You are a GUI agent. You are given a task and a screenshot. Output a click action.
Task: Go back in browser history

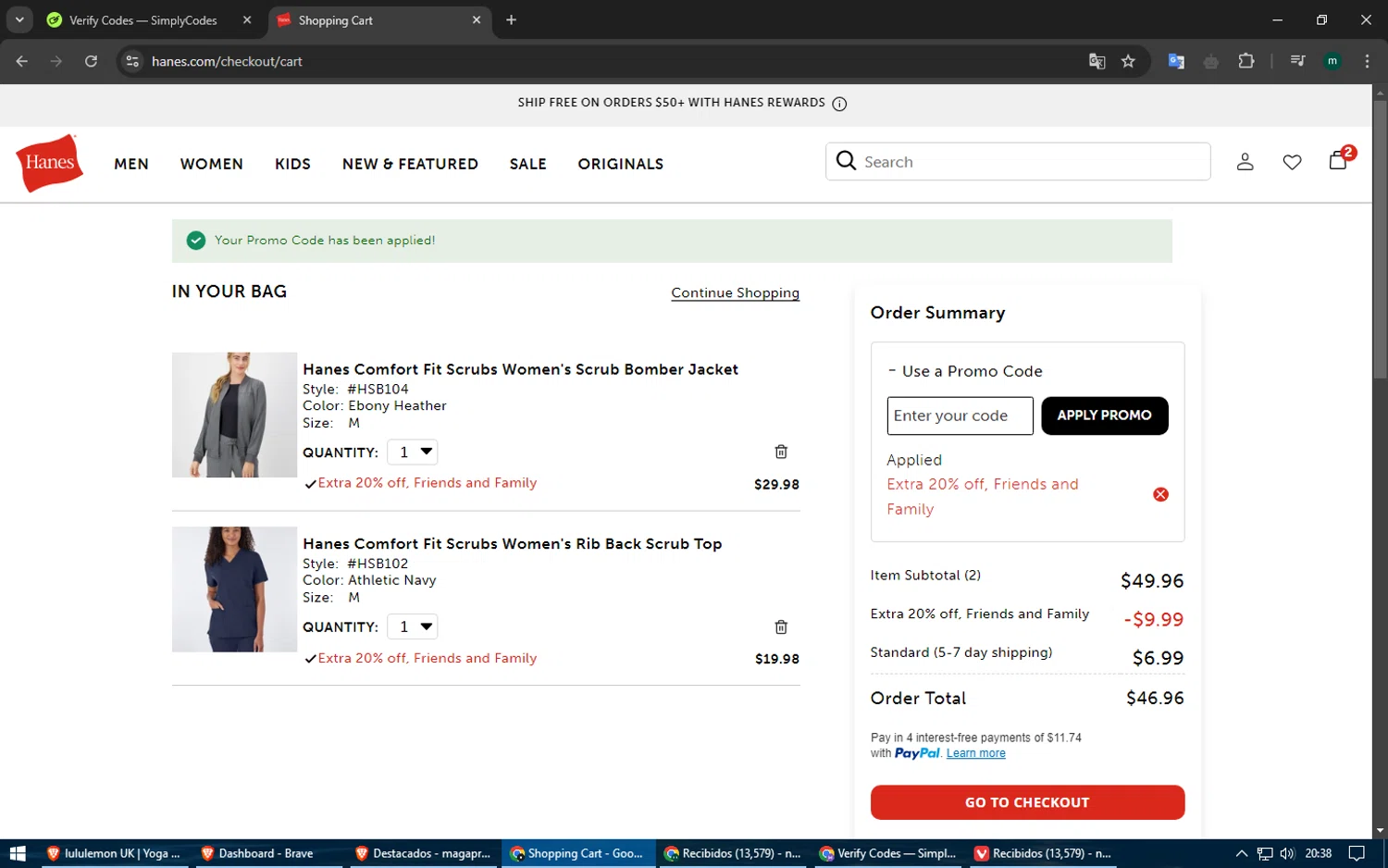[x=22, y=61]
